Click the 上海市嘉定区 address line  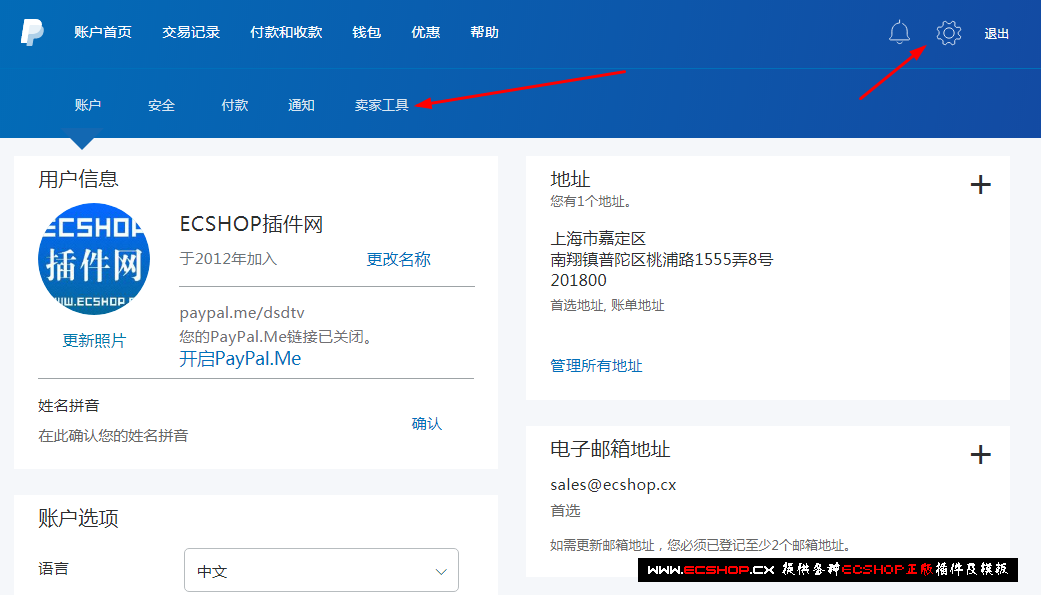pyautogui.click(x=598, y=238)
